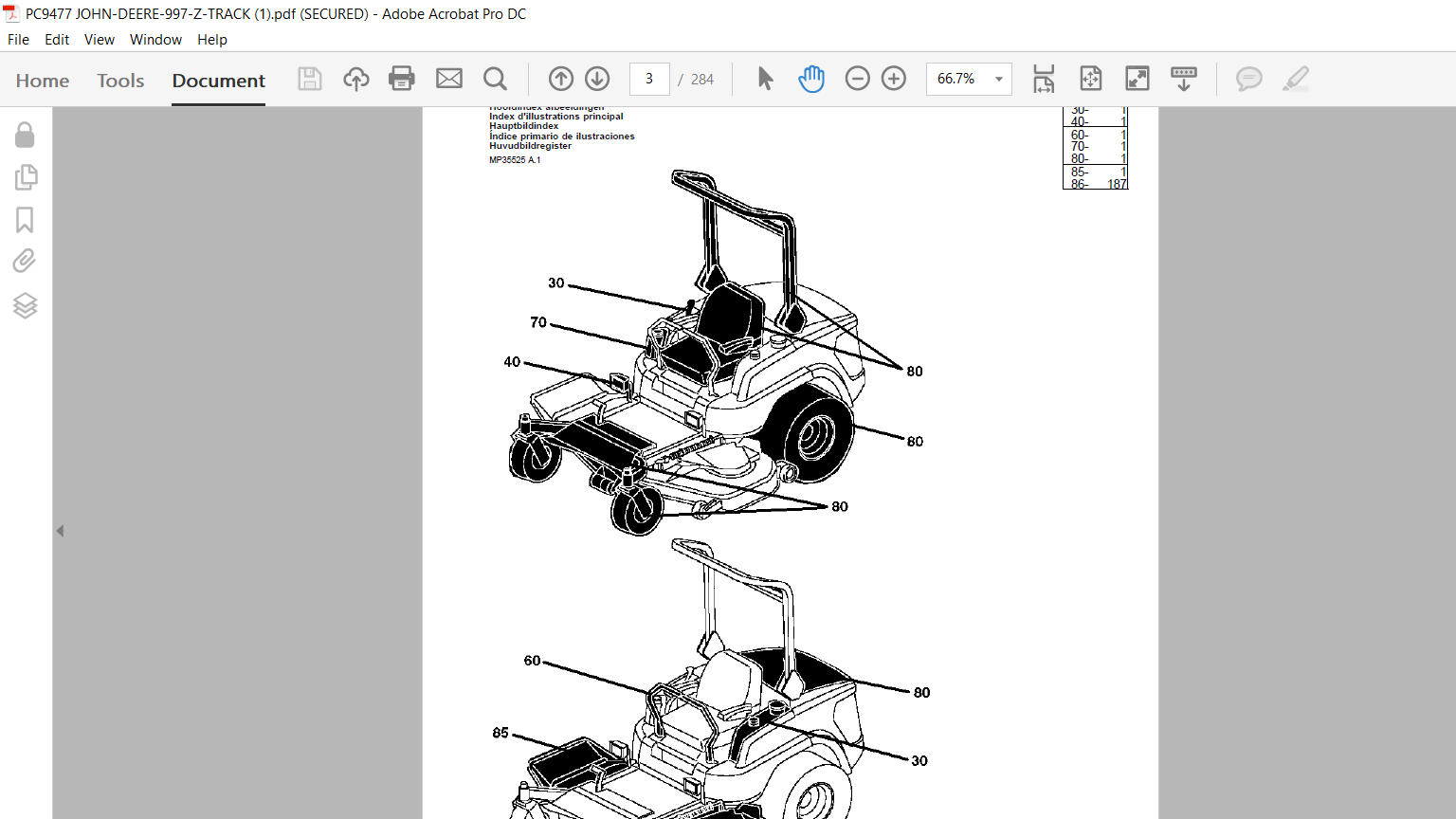1456x819 pixels.
Task: Click the fit width scrolling icon
Action: pyautogui.click(x=1044, y=79)
